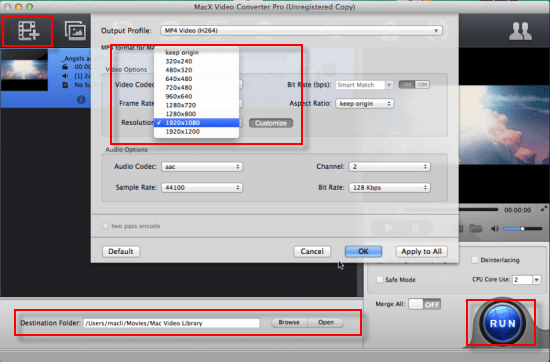
Task: Check the Deinterlacing option
Action: (x=475, y=260)
